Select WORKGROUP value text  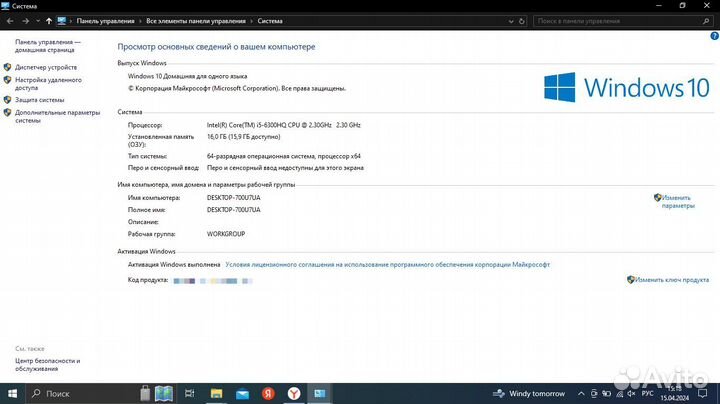[225, 234]
